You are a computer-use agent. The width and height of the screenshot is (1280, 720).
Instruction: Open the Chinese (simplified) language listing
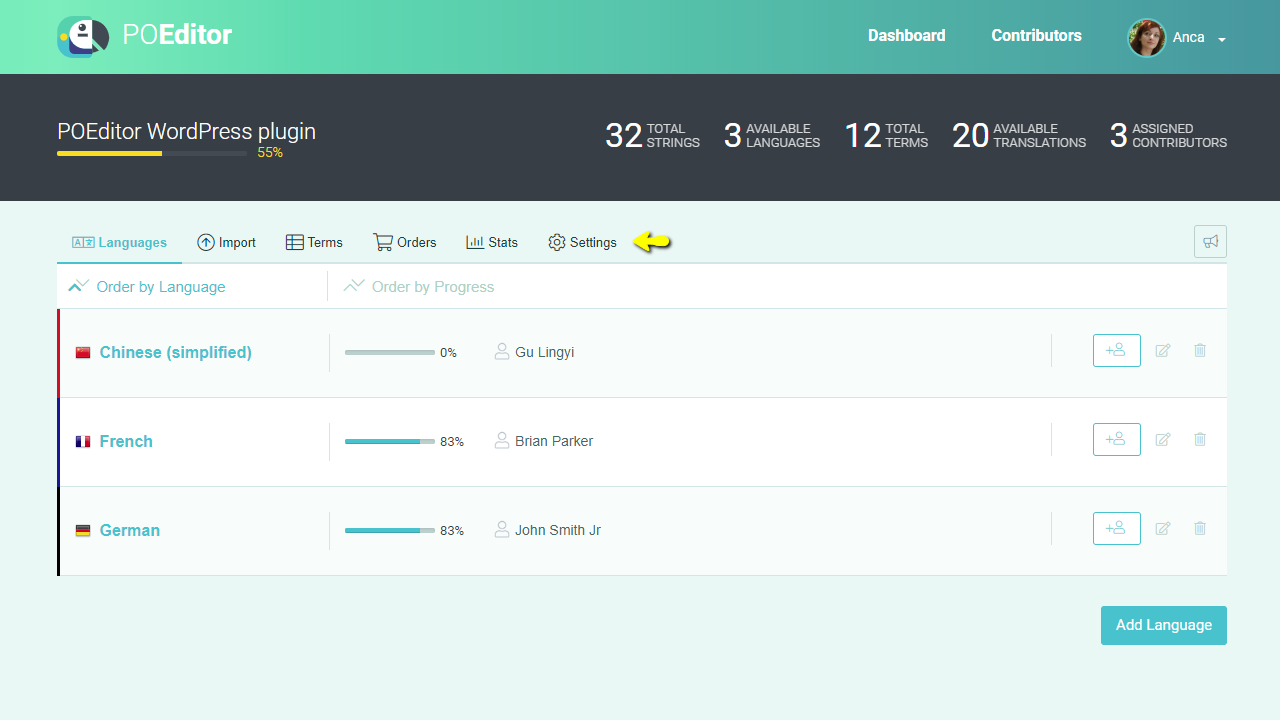point(175,352)
